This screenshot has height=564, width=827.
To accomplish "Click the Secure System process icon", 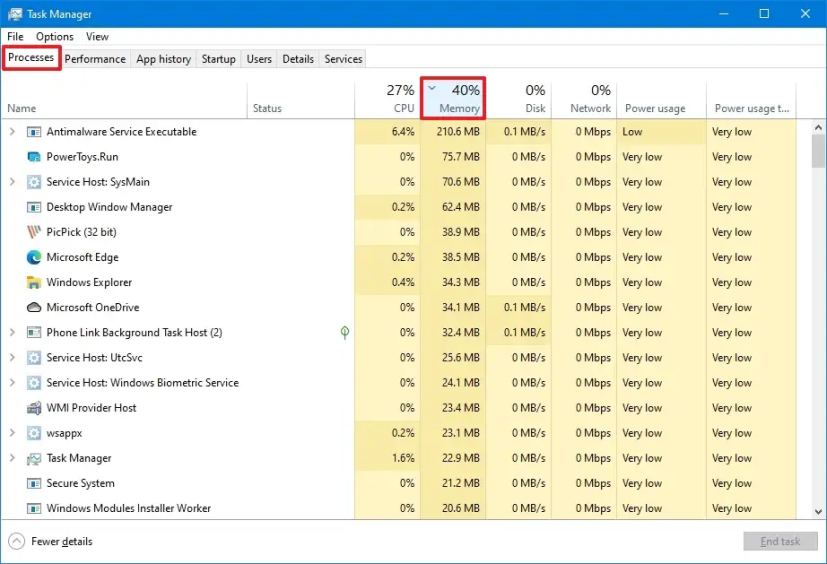I will pyautogui.click(x=34, y=483).
